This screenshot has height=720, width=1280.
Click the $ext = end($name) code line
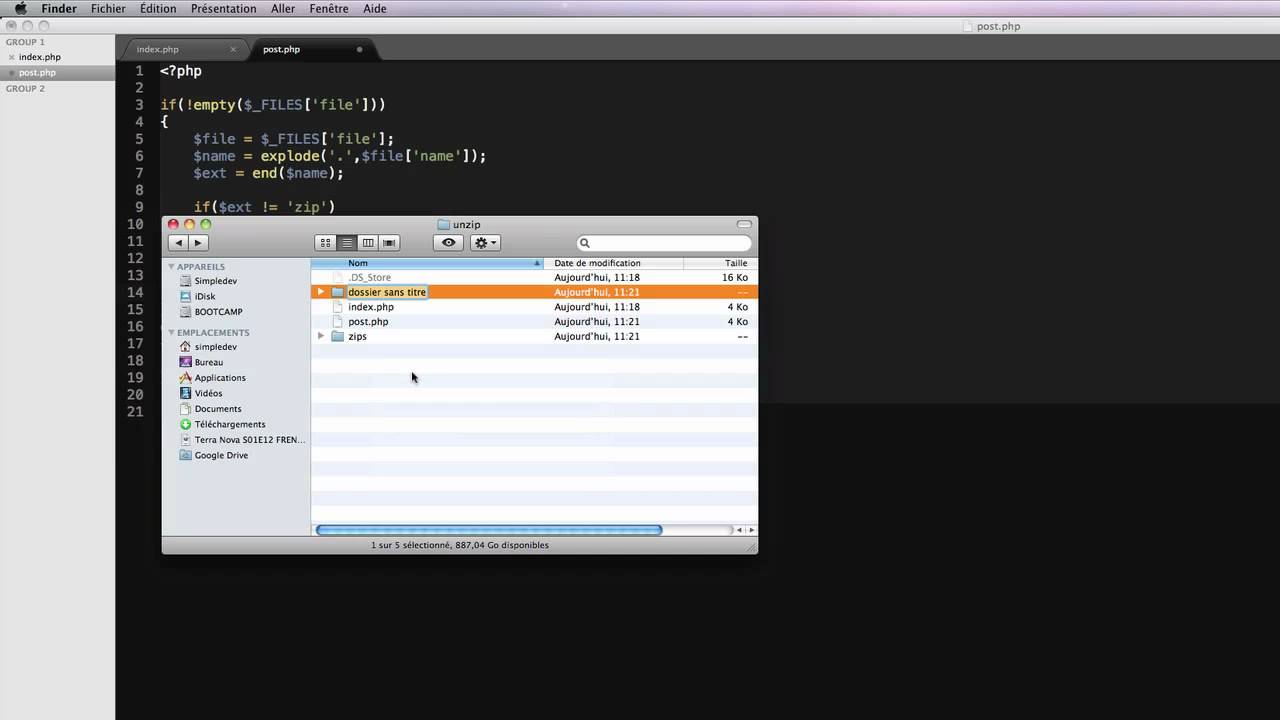268,173
